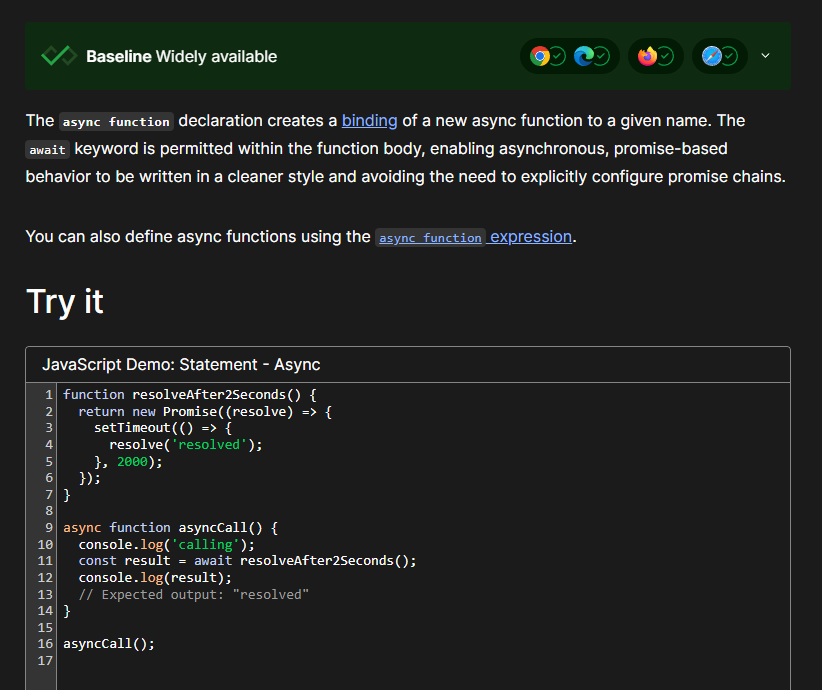Image resolution: width=822 pixels, height=690 pixels.
Task: Click the green checkmark beside Firefox
Action: point(666,56)
